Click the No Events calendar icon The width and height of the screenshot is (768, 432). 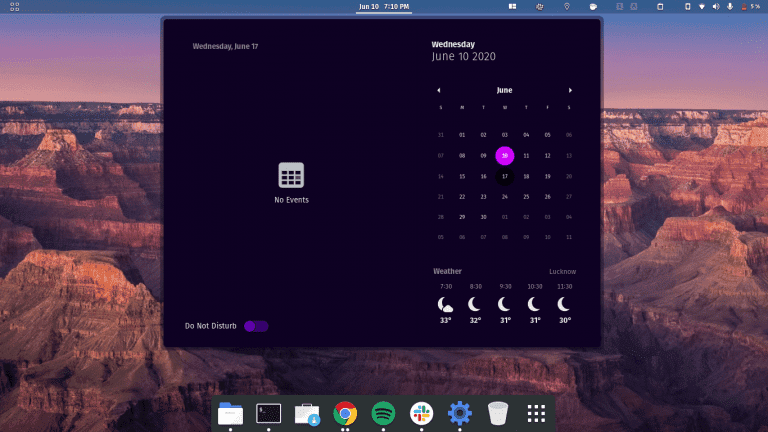(x=291, y=175)
